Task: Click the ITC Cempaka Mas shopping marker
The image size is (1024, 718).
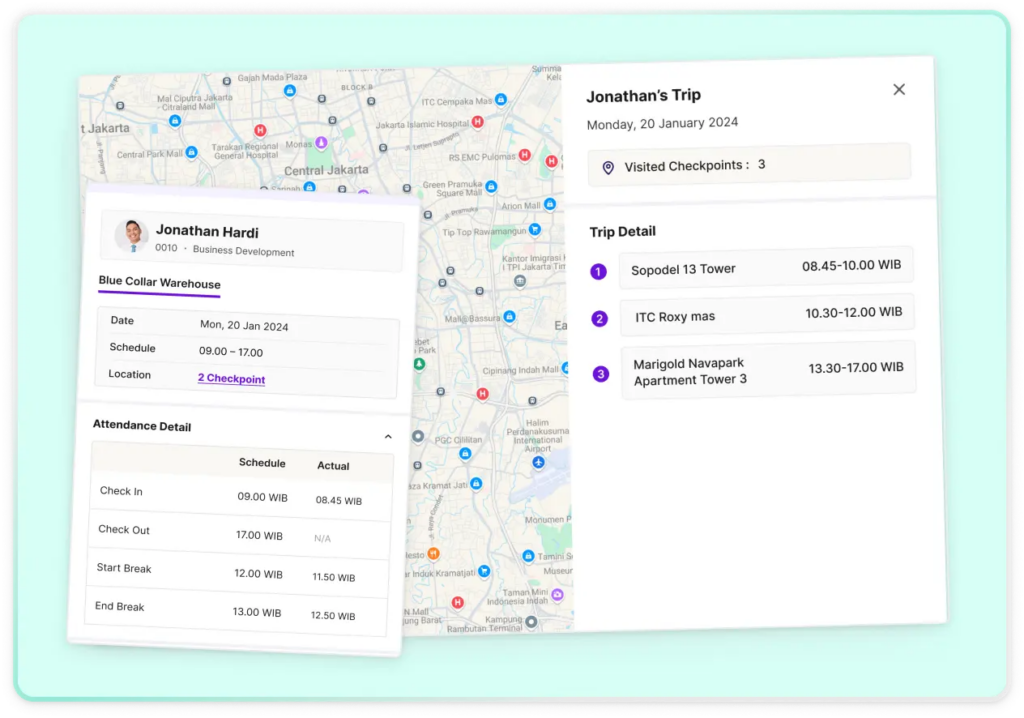Action: [x=501, y=100]
